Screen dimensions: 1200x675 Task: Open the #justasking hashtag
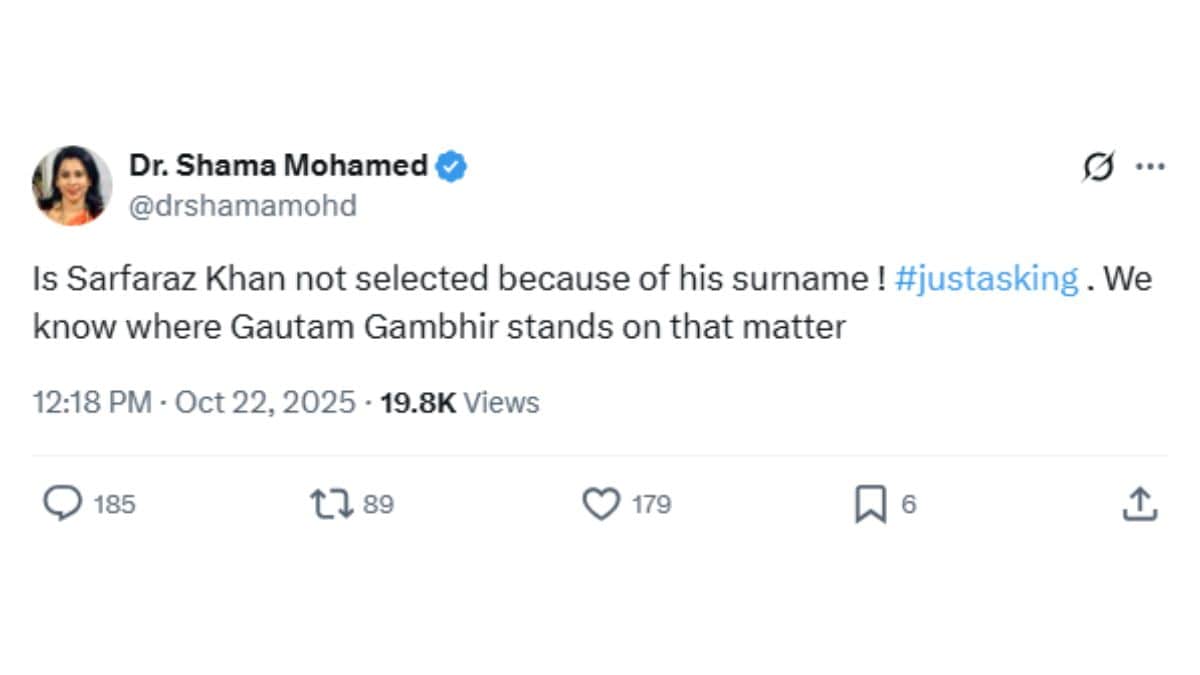(x=986, y=279)
